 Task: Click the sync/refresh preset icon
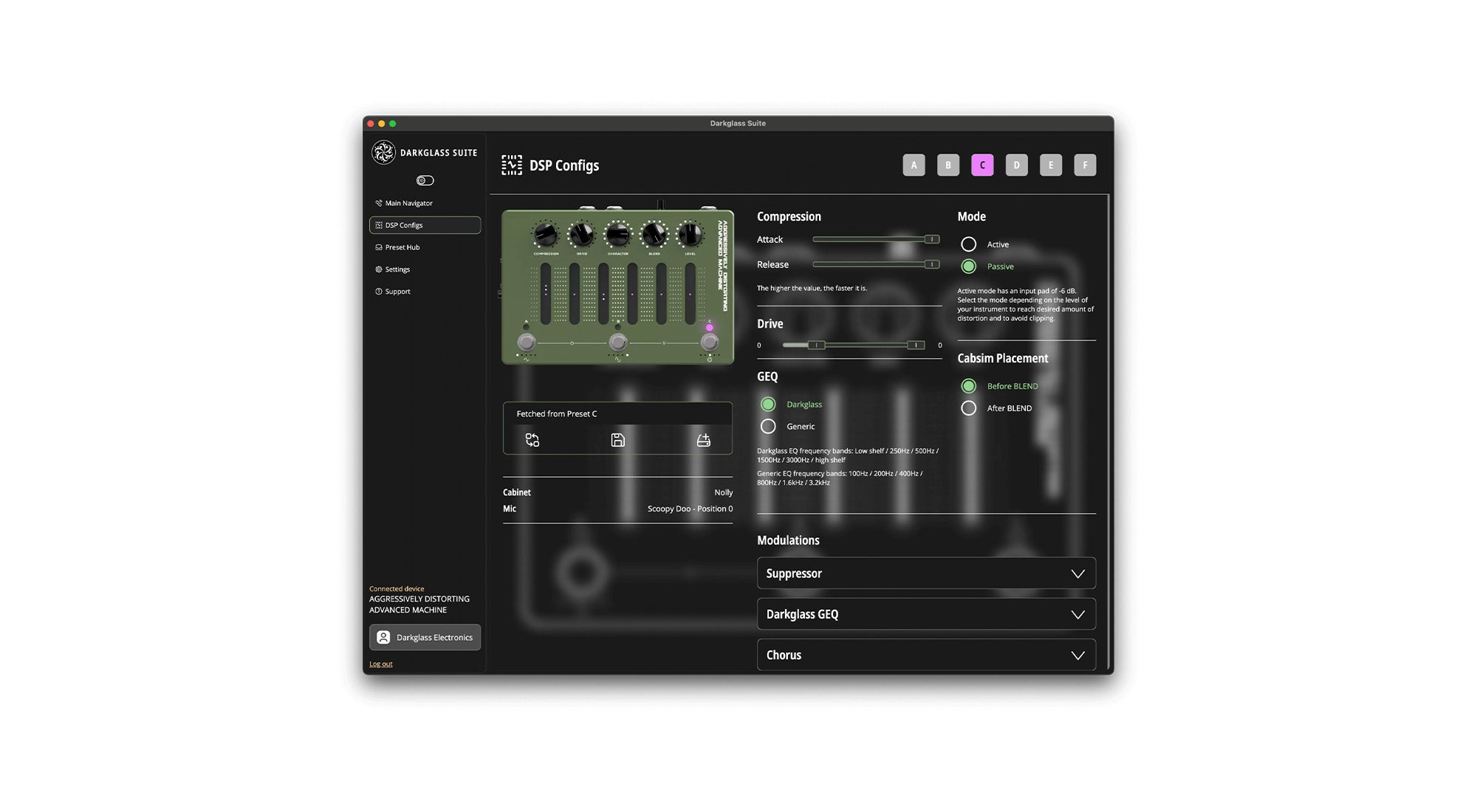coord(532,440)
